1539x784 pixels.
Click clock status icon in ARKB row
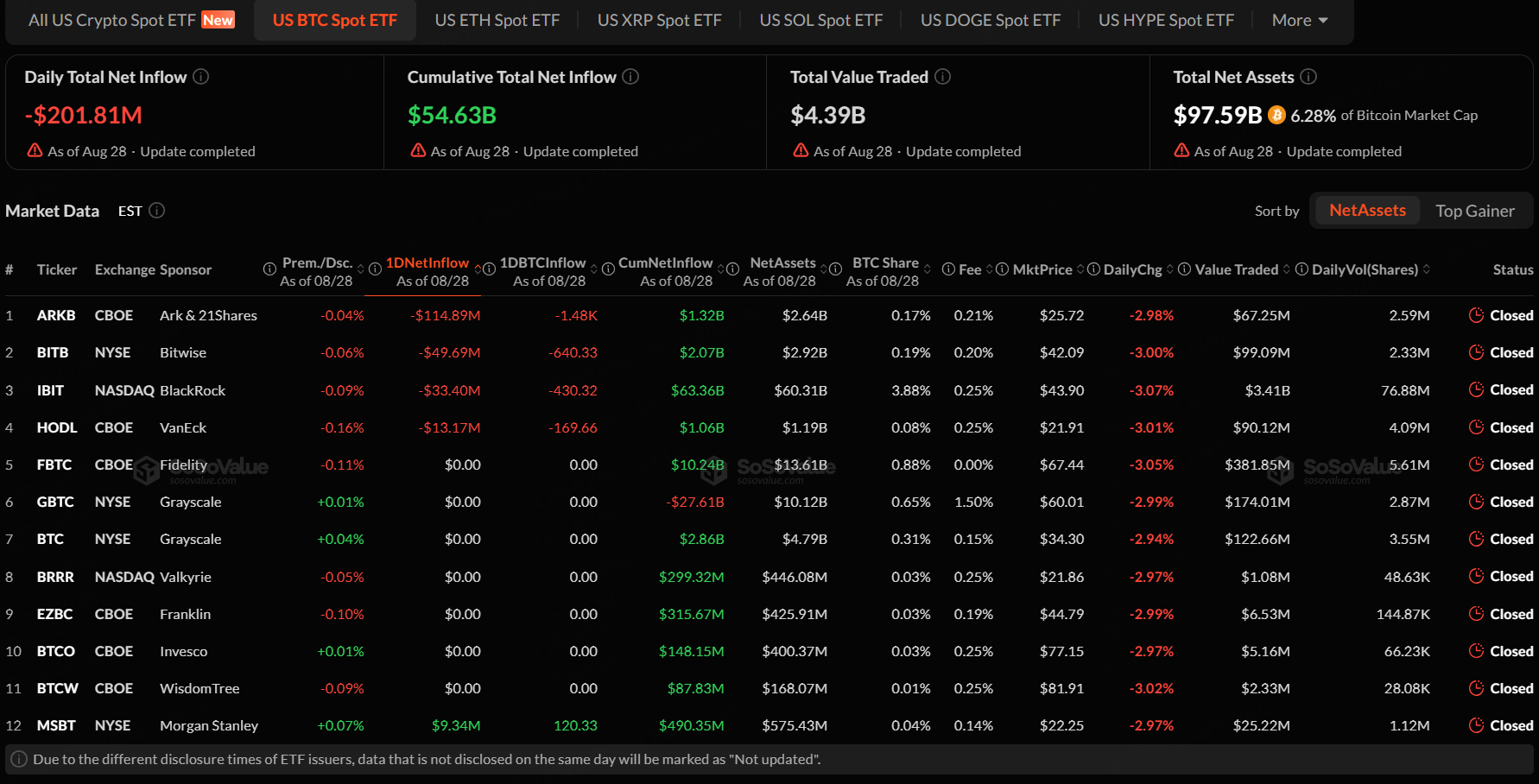pyautogui.click(x=1476, y=315)
